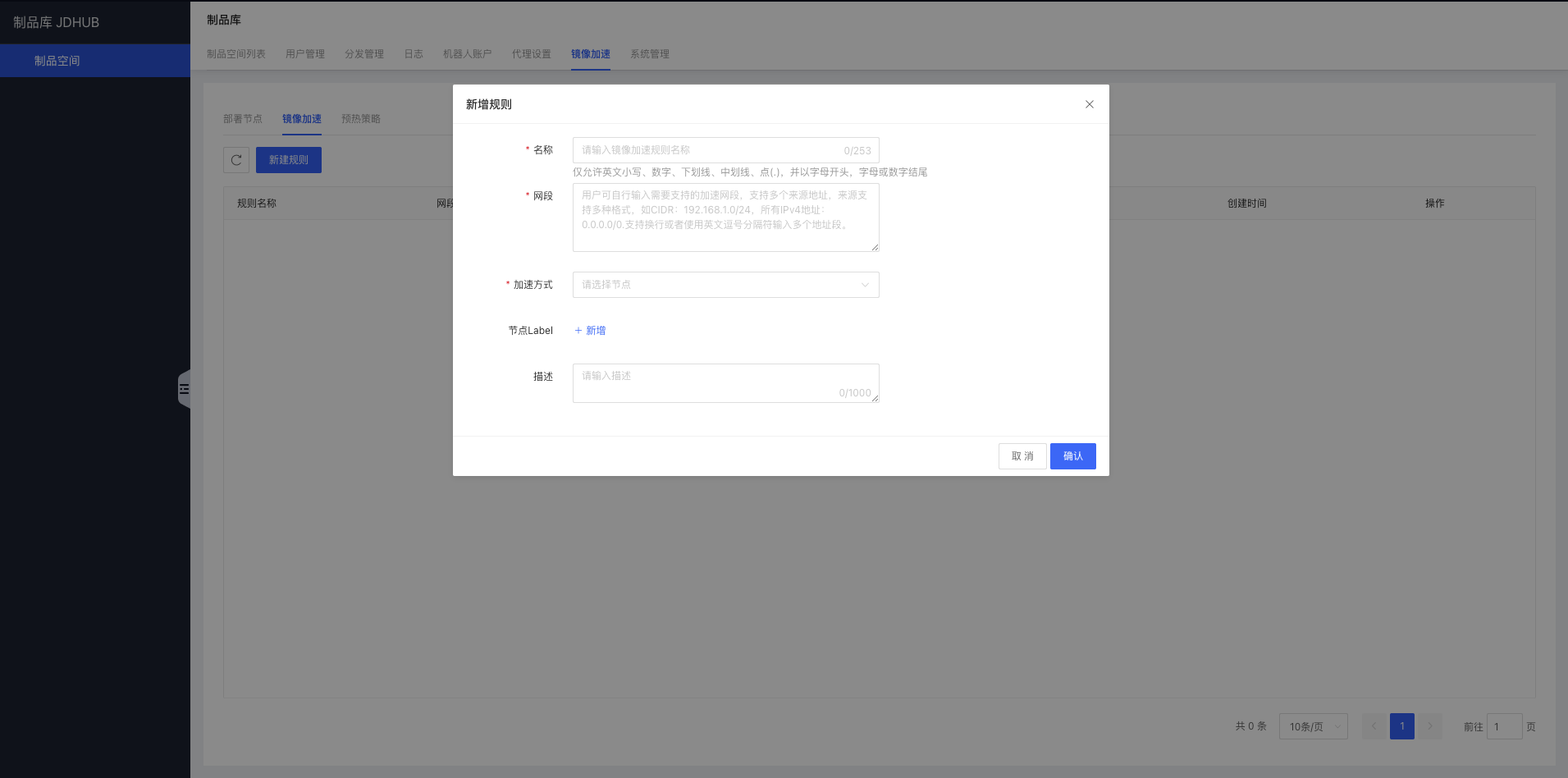1568x778 pixels.
Task: Click the refresh icon button beside 新建规则
Action: pyautogui.click(x=236, y=160)
